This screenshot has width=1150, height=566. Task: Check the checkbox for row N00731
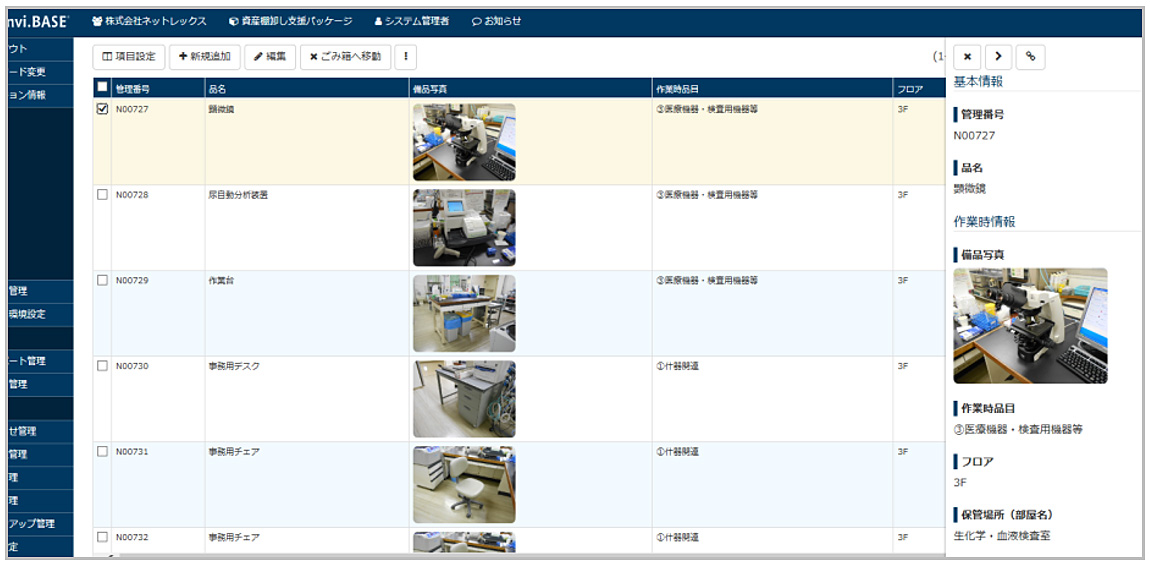click(103, 452)
